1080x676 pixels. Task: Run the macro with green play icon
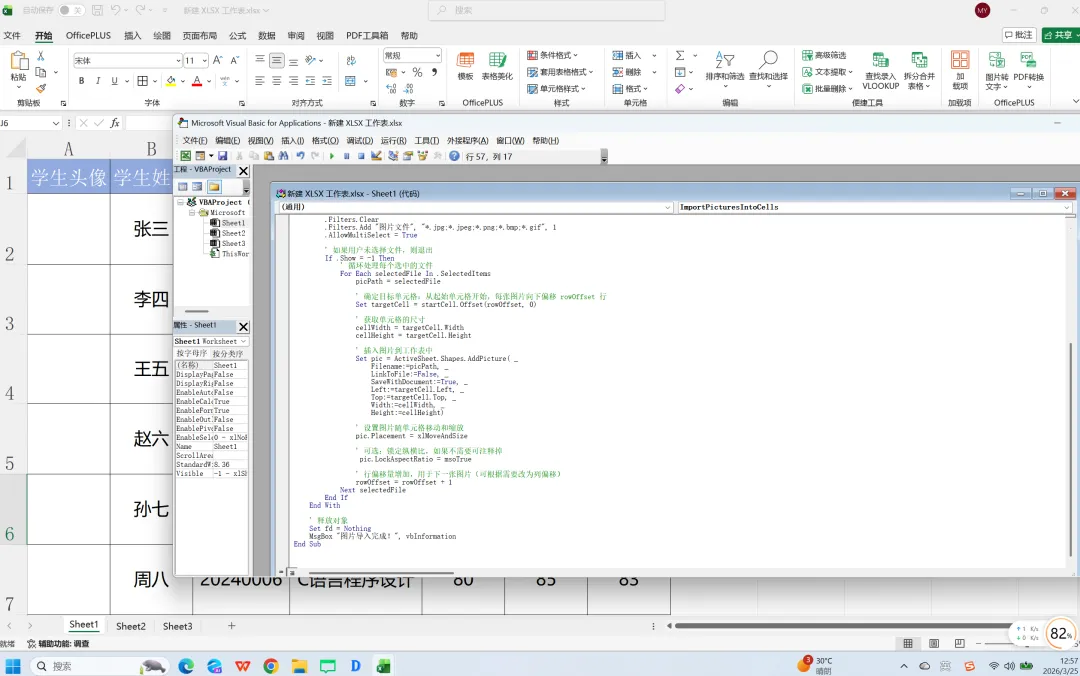[332, 156]
